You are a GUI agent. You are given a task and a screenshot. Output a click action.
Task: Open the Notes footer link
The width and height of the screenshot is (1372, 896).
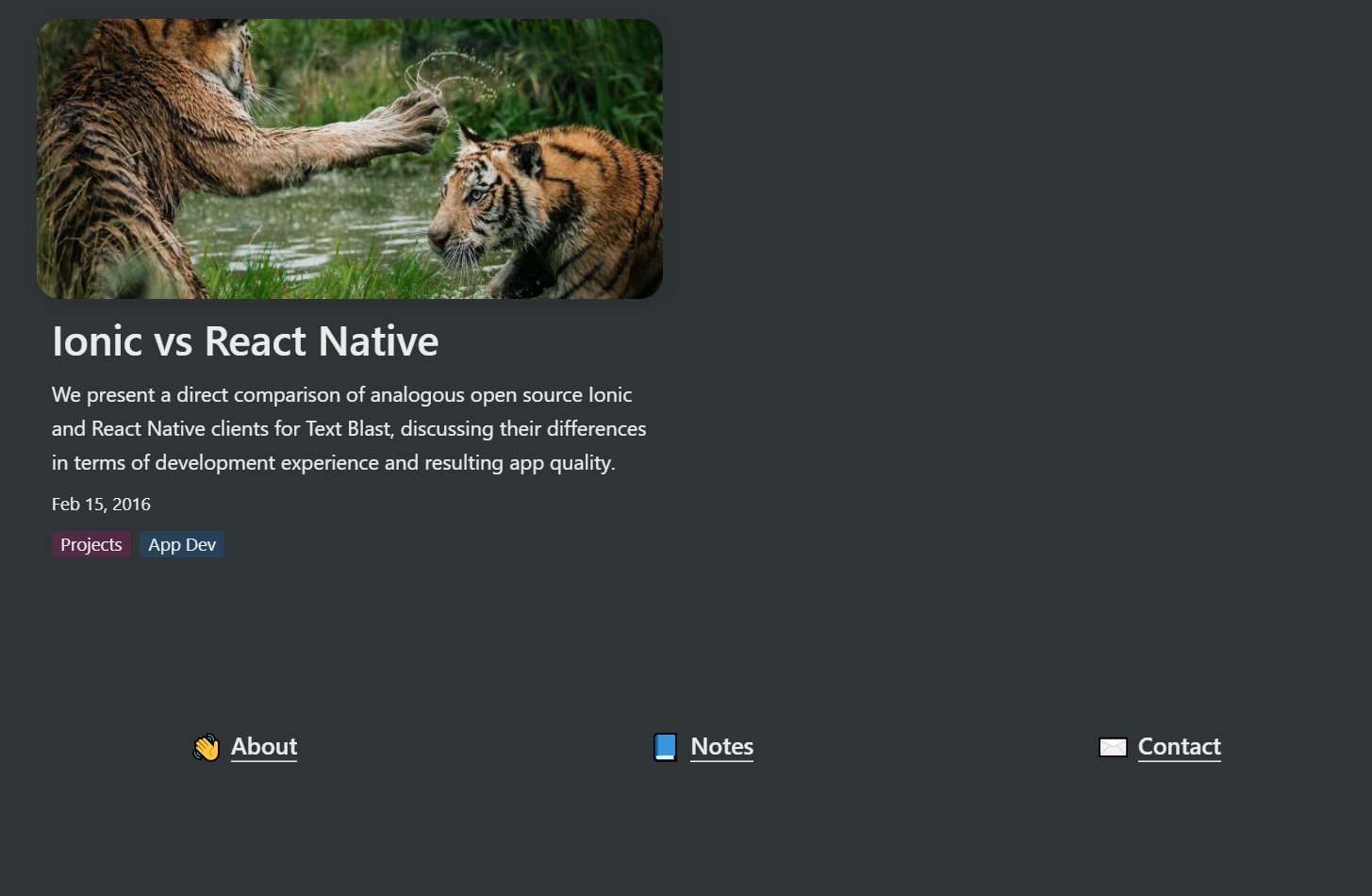[x=722, y=746]
